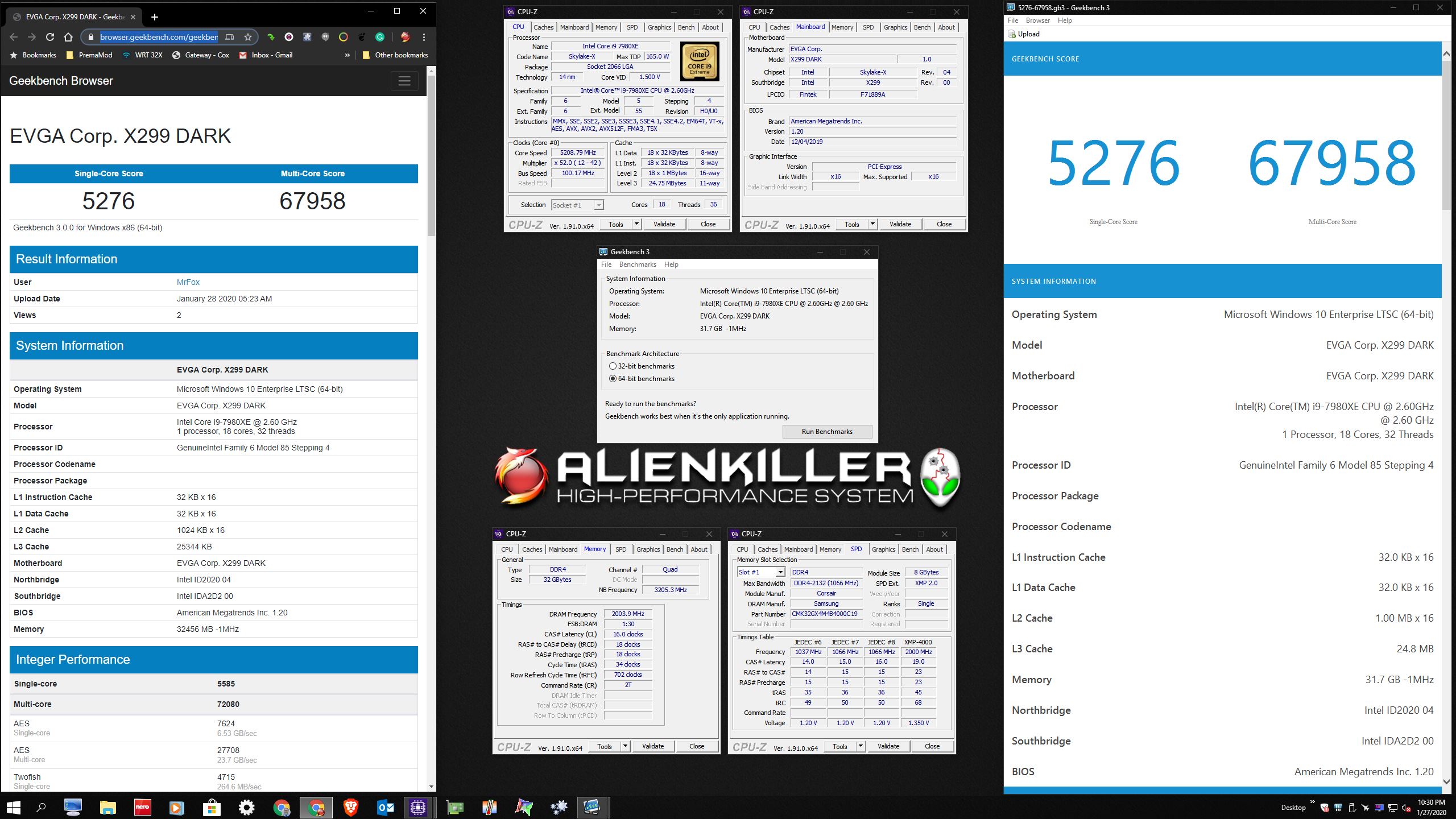The width and height of the screenshot is (1456, 819).
Task: Open the Geekbench Browser hamburger menu
Action: point(404,81)
